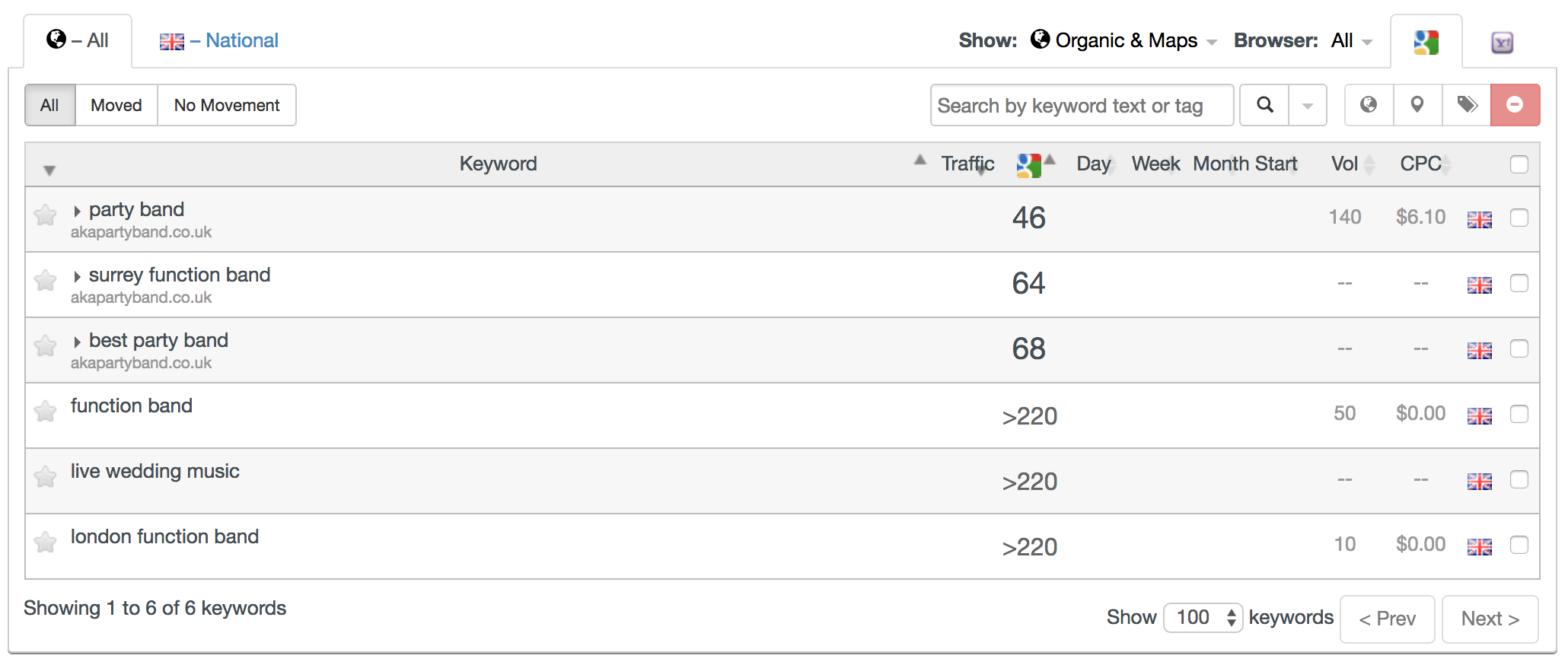
Task: Go to the Next page button
Action: click(1490, 619)
